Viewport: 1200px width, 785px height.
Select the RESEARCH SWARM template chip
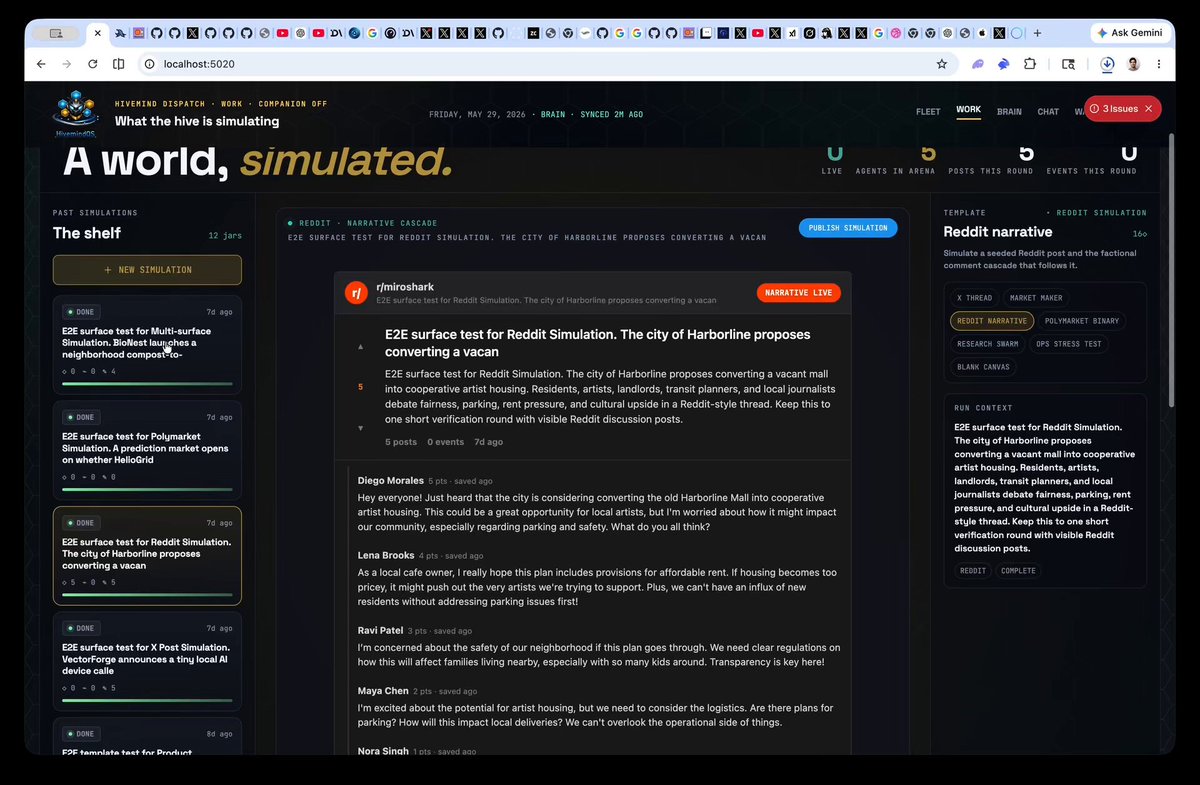click(x=989, y=344)
